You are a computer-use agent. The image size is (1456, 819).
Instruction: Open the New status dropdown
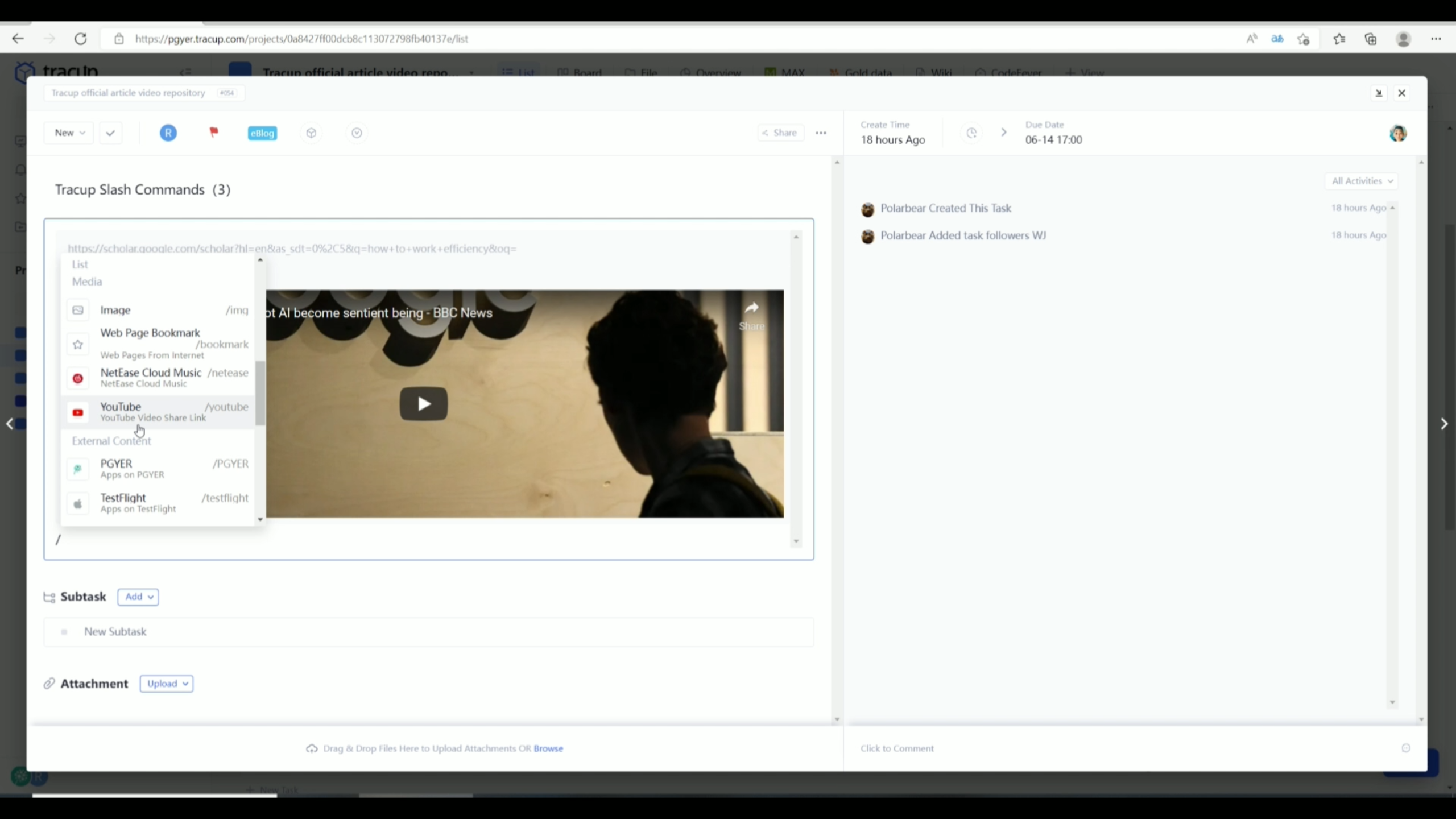point(69,133)
